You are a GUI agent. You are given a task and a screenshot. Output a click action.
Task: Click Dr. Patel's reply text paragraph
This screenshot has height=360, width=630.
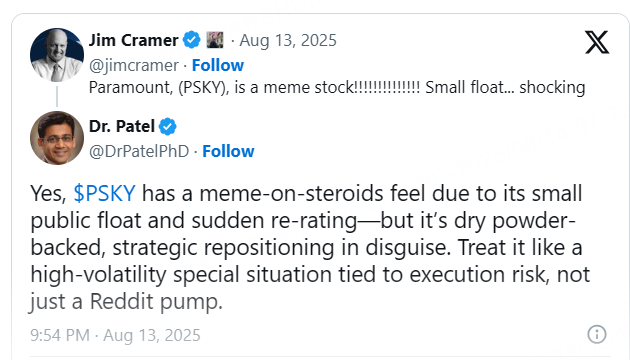coord(310,247)
